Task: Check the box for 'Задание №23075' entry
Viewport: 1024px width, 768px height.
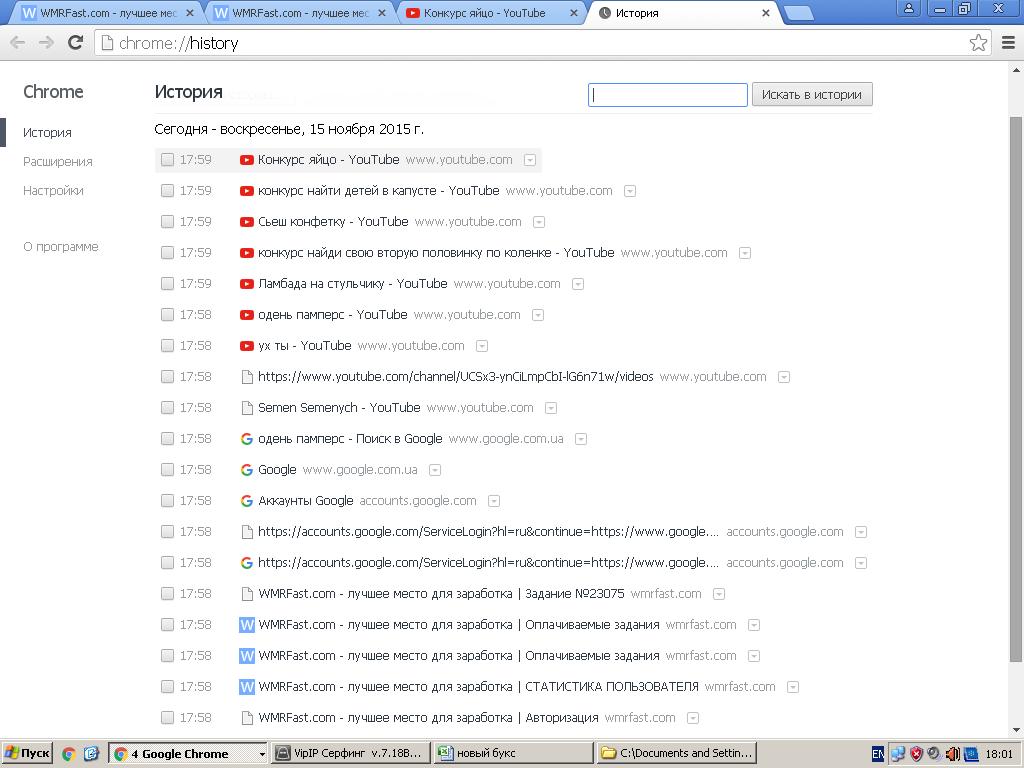Action: click(167, 594)
